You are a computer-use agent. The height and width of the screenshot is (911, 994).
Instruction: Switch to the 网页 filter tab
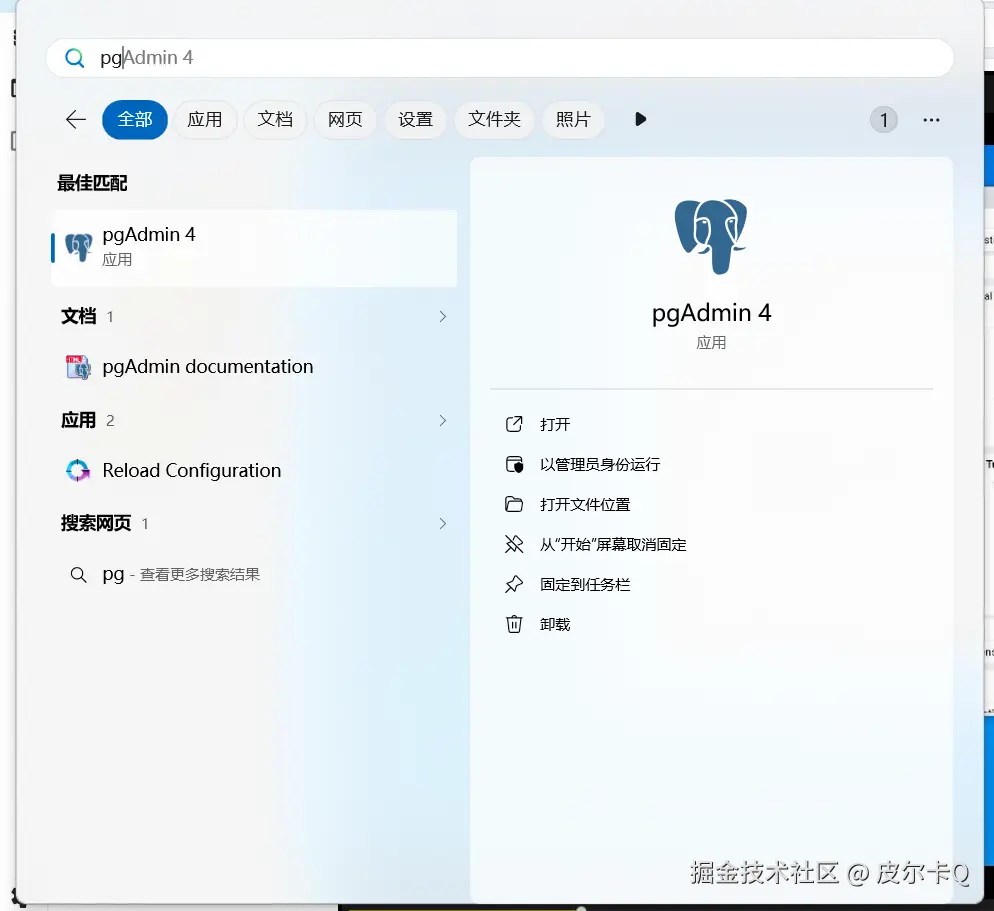[345, 119]
